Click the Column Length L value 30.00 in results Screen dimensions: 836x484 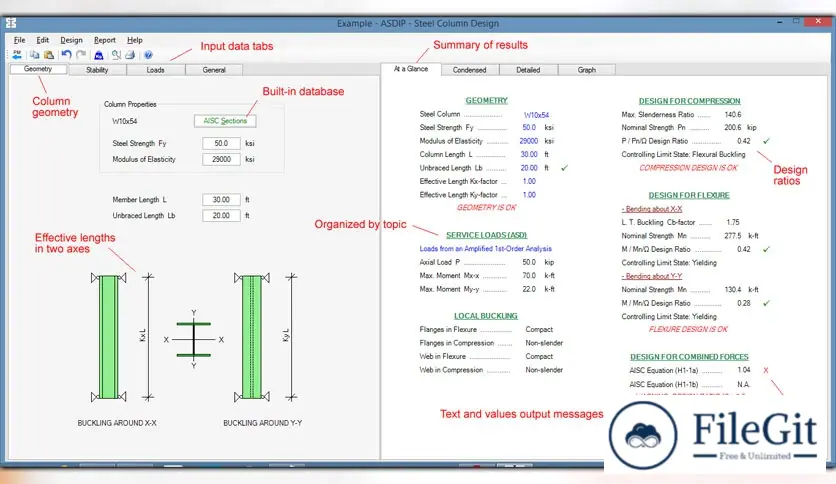tap(529, 154)
